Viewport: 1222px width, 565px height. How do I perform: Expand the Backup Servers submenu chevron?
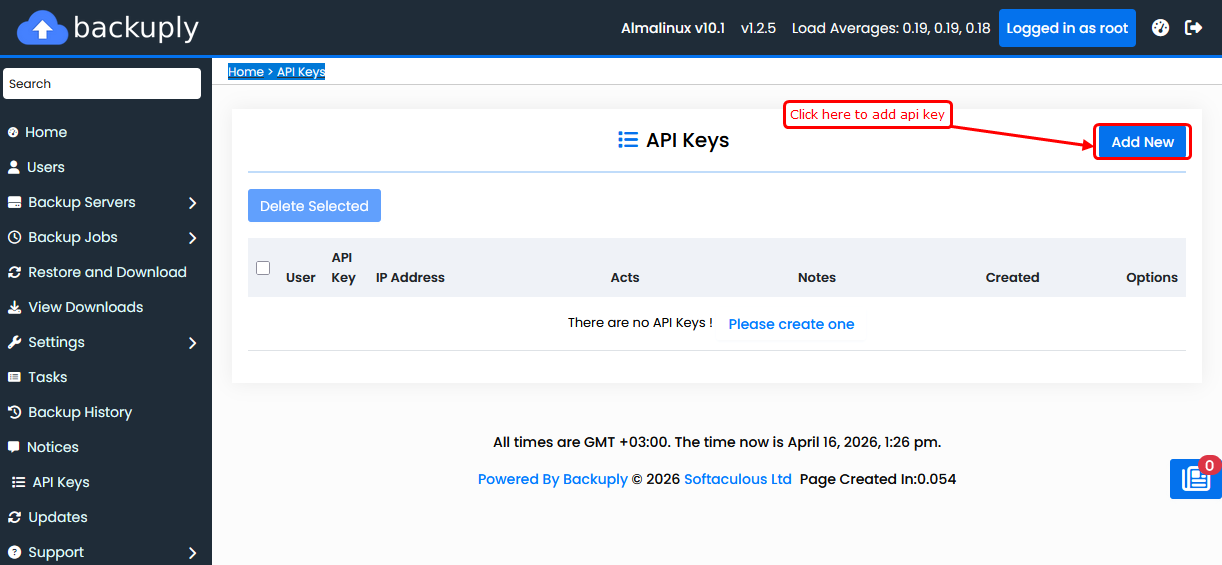point(192,203)
